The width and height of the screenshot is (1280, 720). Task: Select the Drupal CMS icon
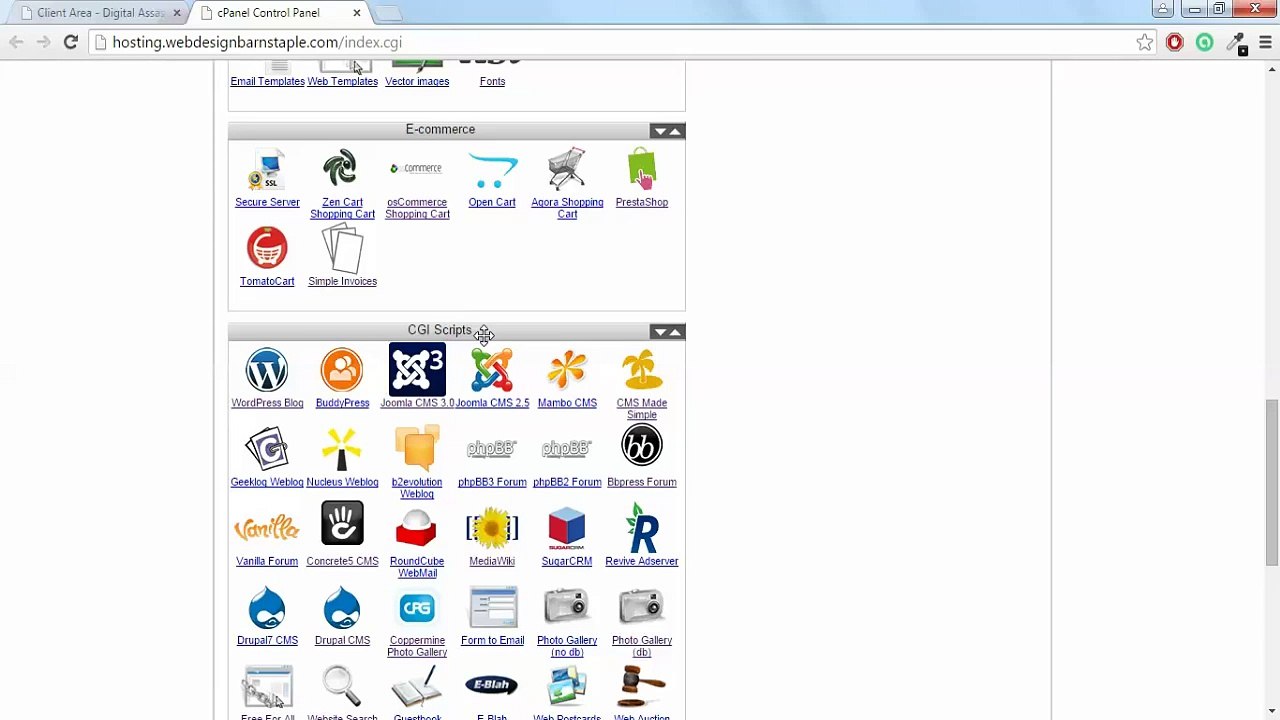342,607
